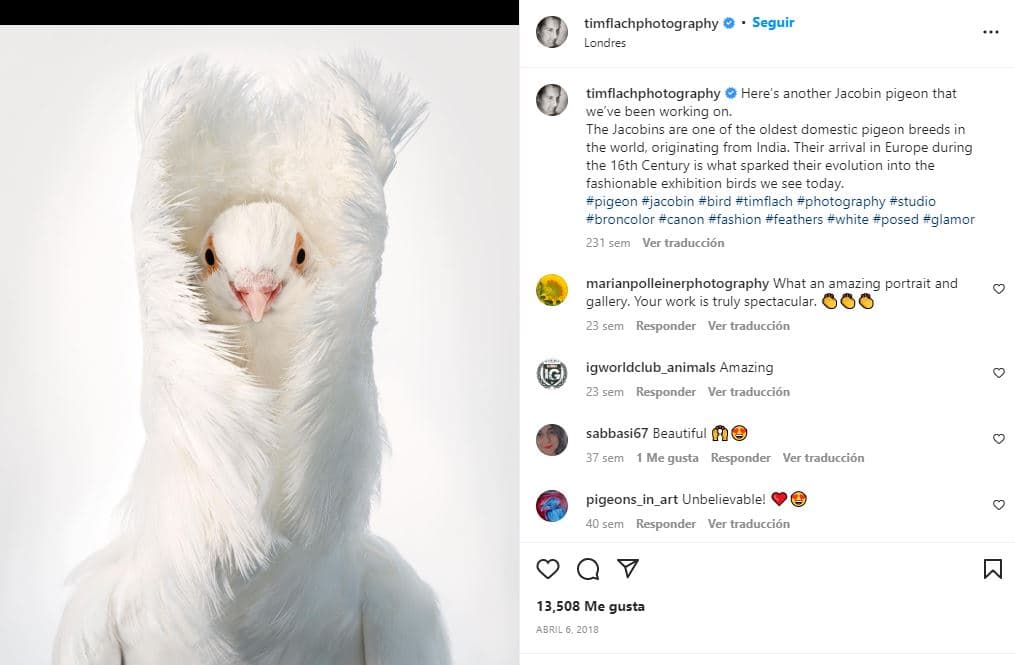
Task: Open timflachphotography header profile picture
Action: pyautogui.click(x=552, y=32)
